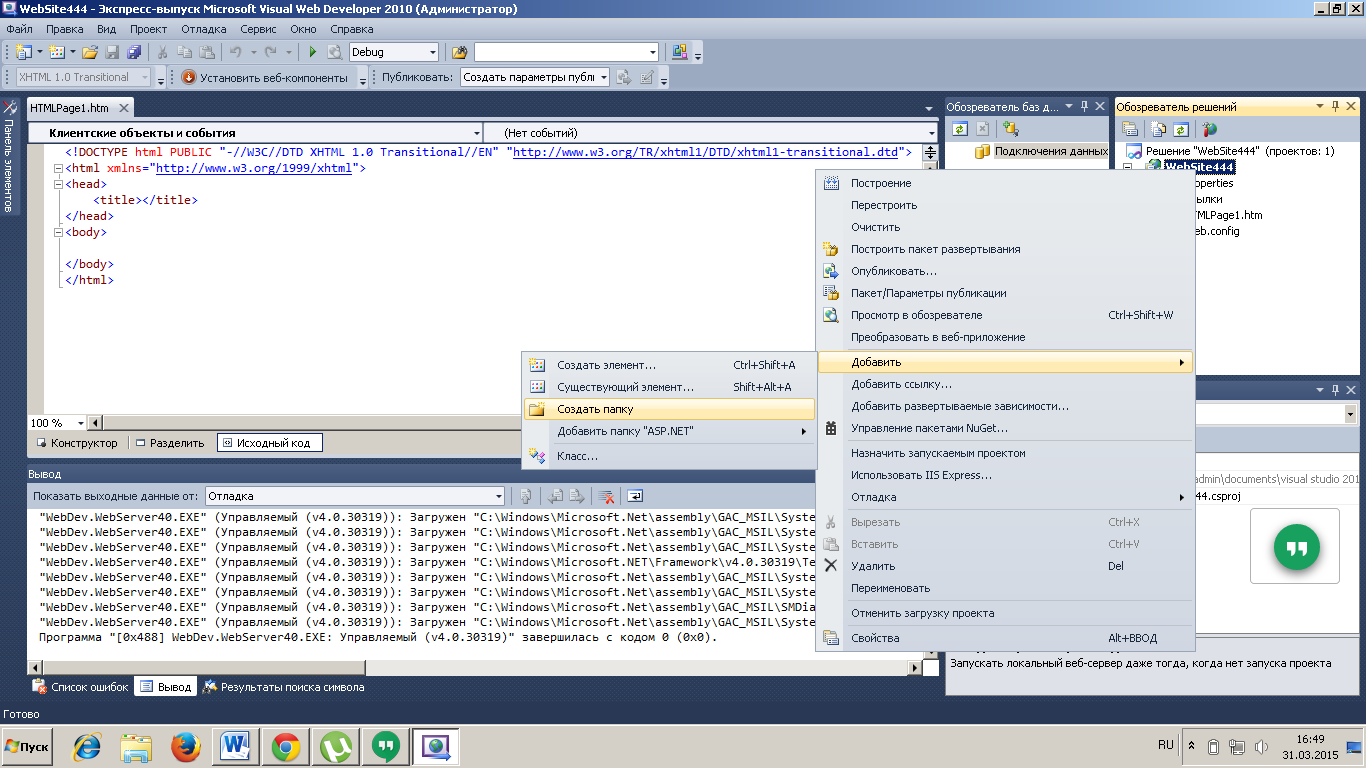
Task: Open the client objects and events dropdown
Action: tap(476, 132)
